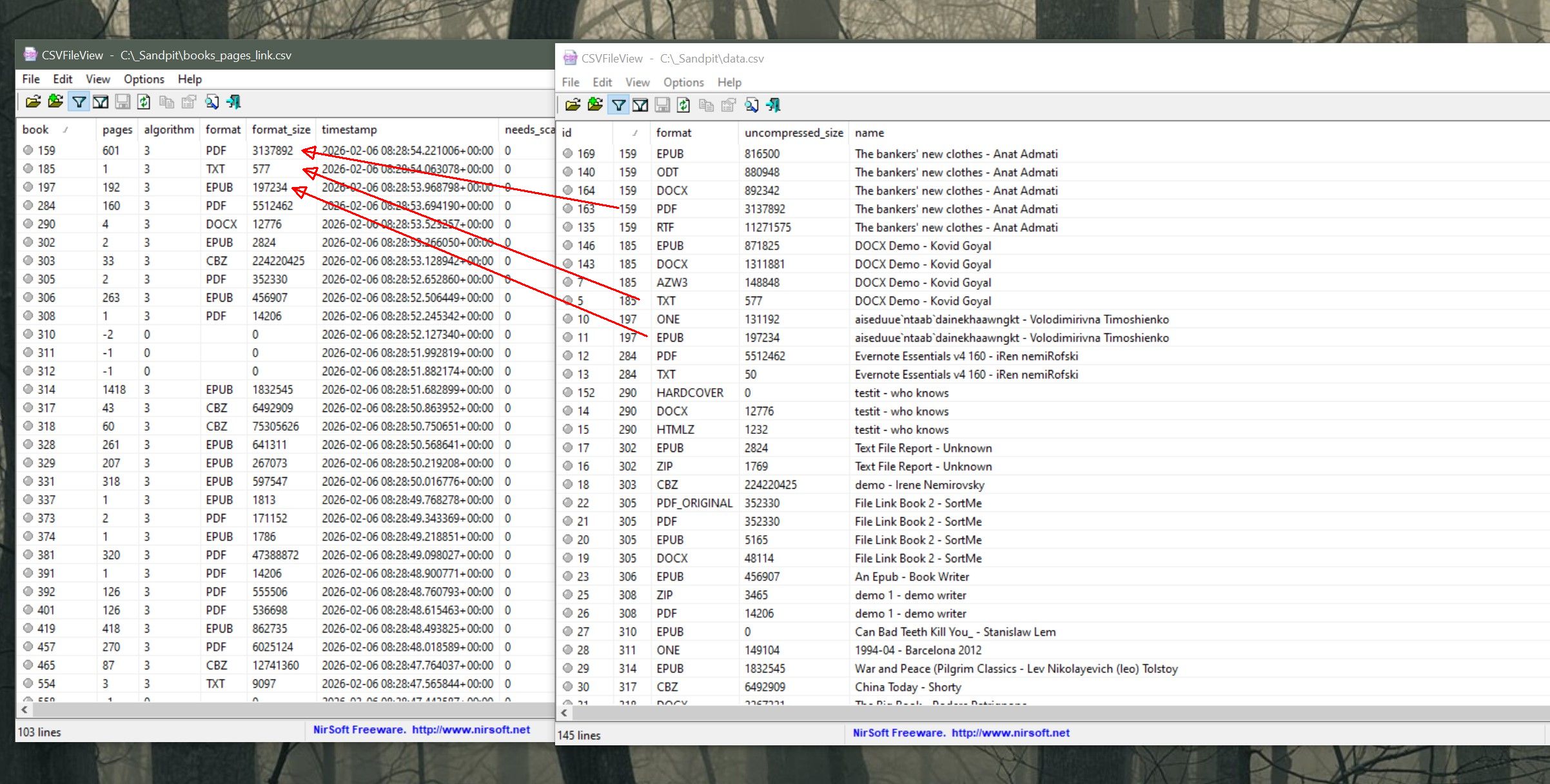Toggle Quick Filter funnel in books_pages_link window
1550x784 pixels.
tap(79, 102)
